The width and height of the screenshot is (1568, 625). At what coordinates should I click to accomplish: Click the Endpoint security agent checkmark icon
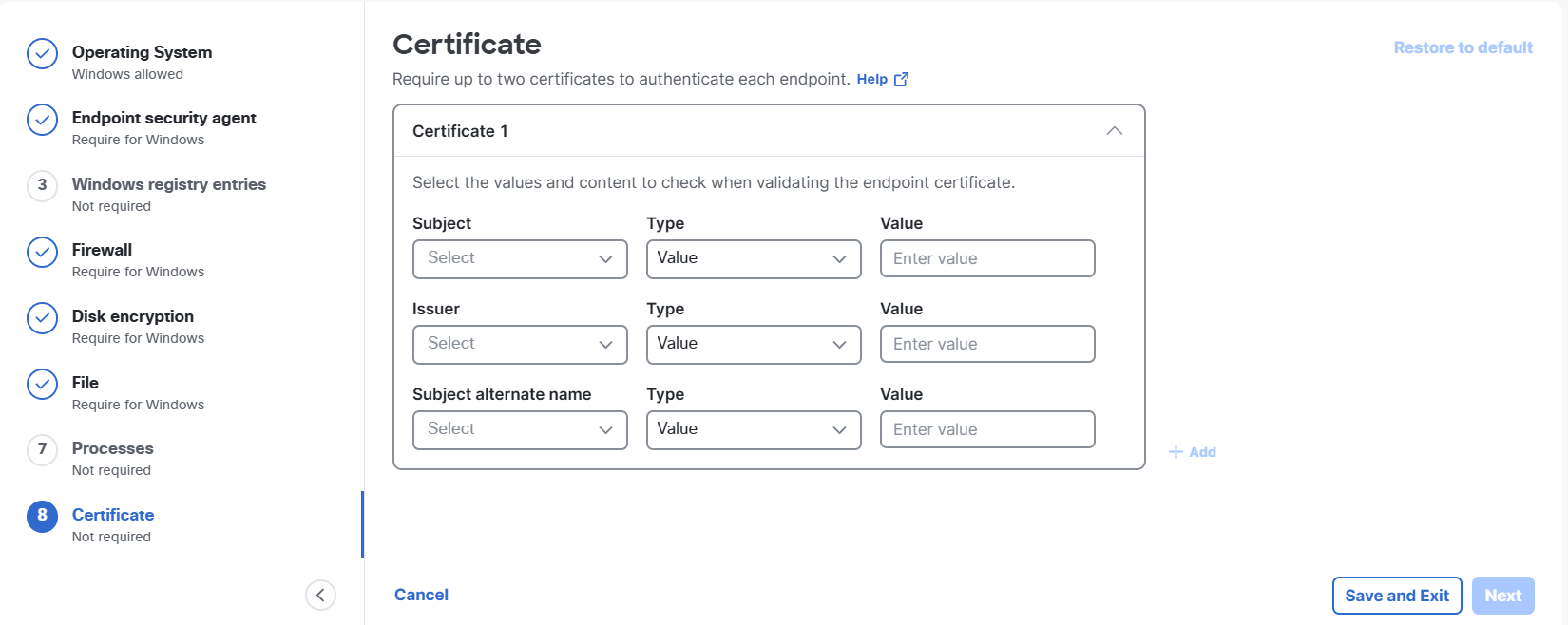click(42, 120)
